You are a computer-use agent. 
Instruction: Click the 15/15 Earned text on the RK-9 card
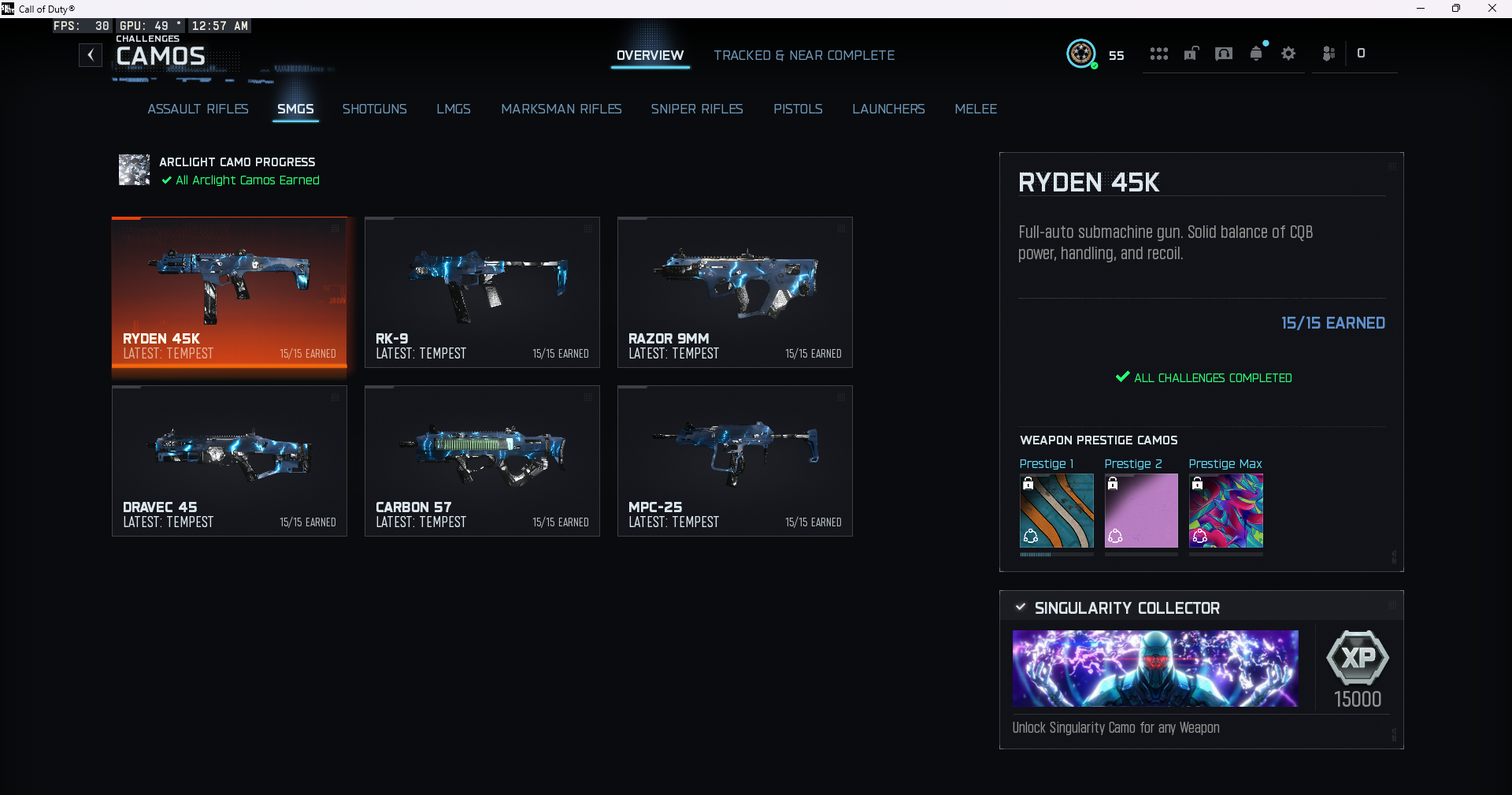pyautogui.click(x=561, y=354)
